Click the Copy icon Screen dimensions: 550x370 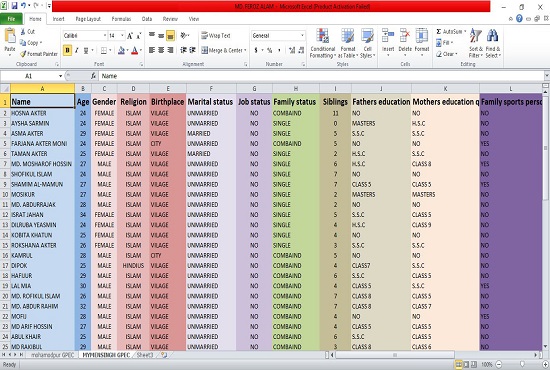[x=23, y=43]
